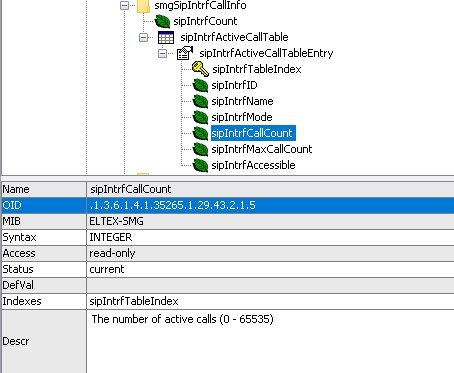Click the Syntax value INTEGER
The width and height of the screenshot is (454, 373).
111,237
